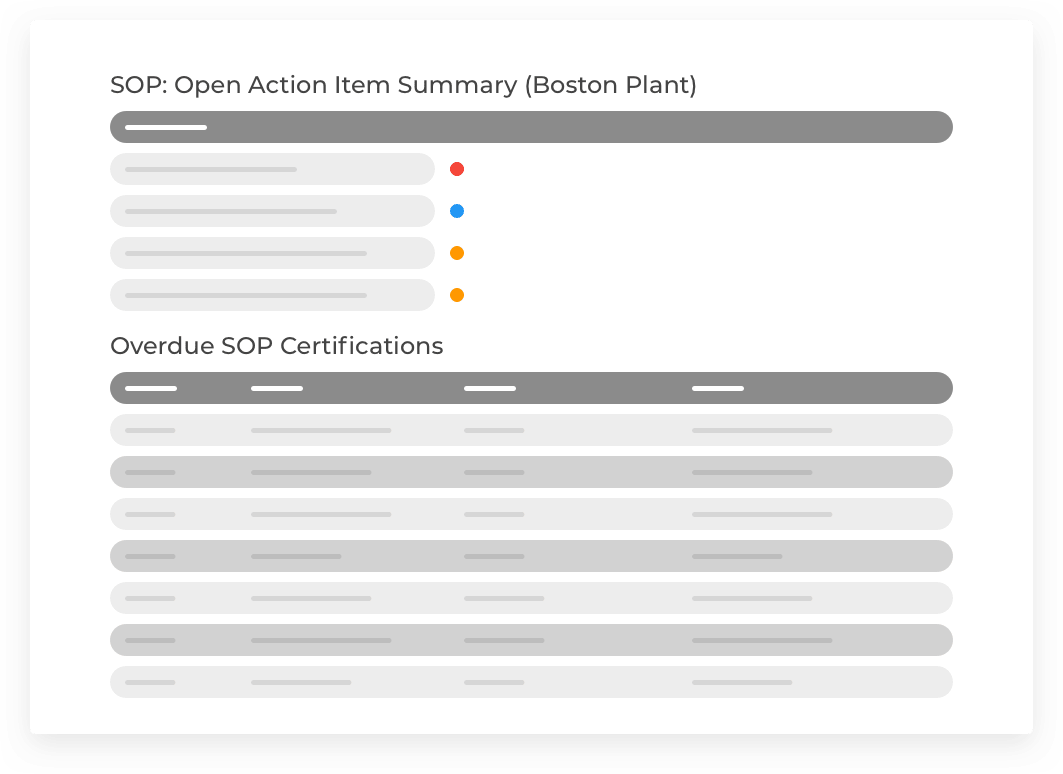The image size is (1063, 774).
Task: Click the indicator beside the third action item
Action: [457, 253]
